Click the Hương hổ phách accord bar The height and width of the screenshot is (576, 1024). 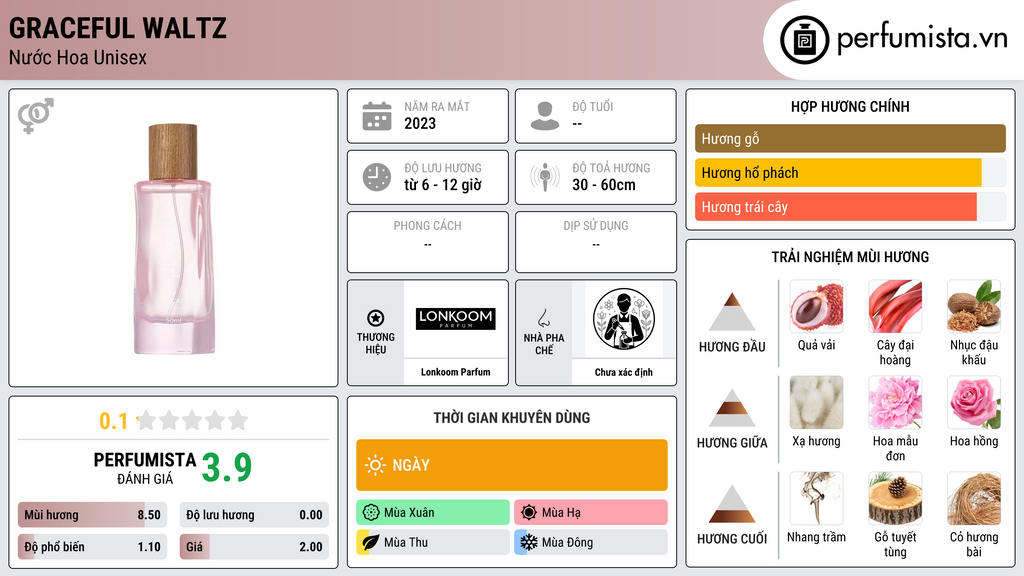click(x=850, y=172)
